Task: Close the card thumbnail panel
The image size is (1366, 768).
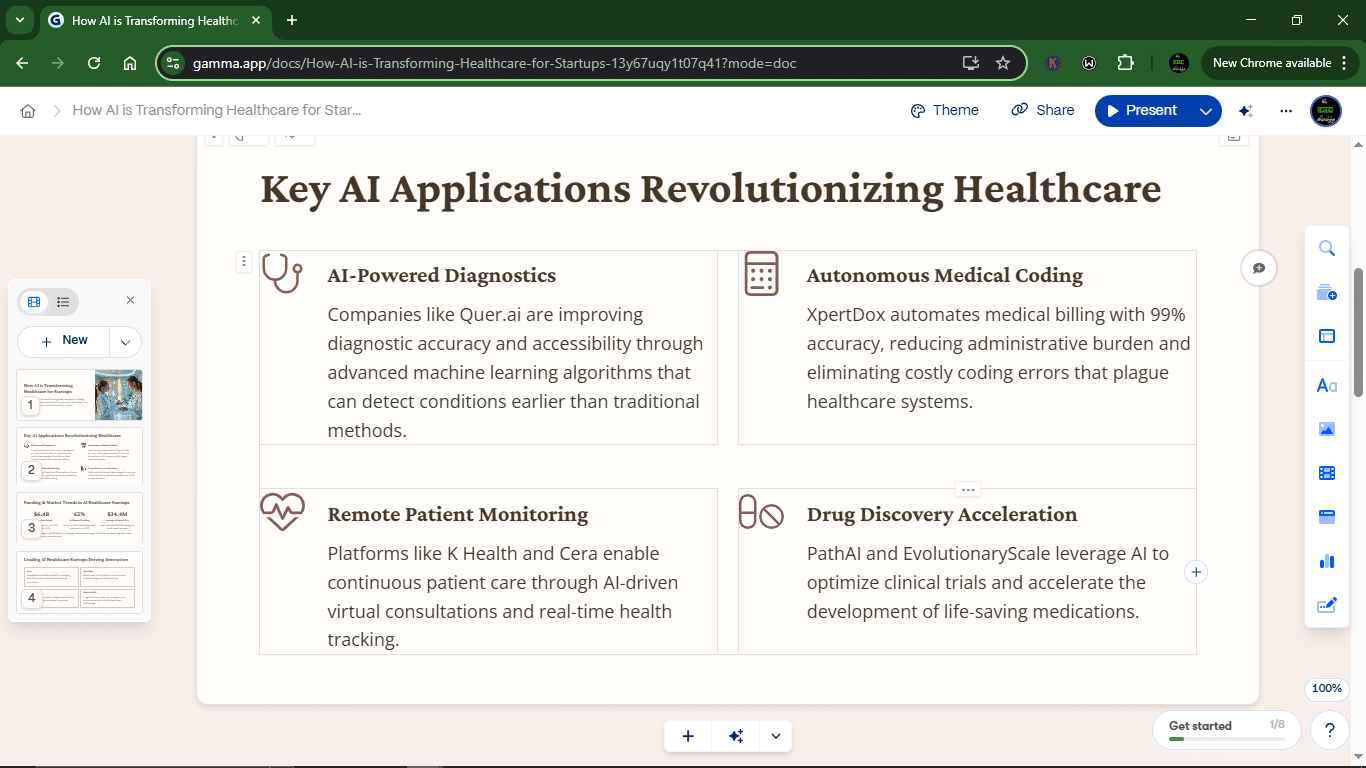Action: (x=130, y=301)
